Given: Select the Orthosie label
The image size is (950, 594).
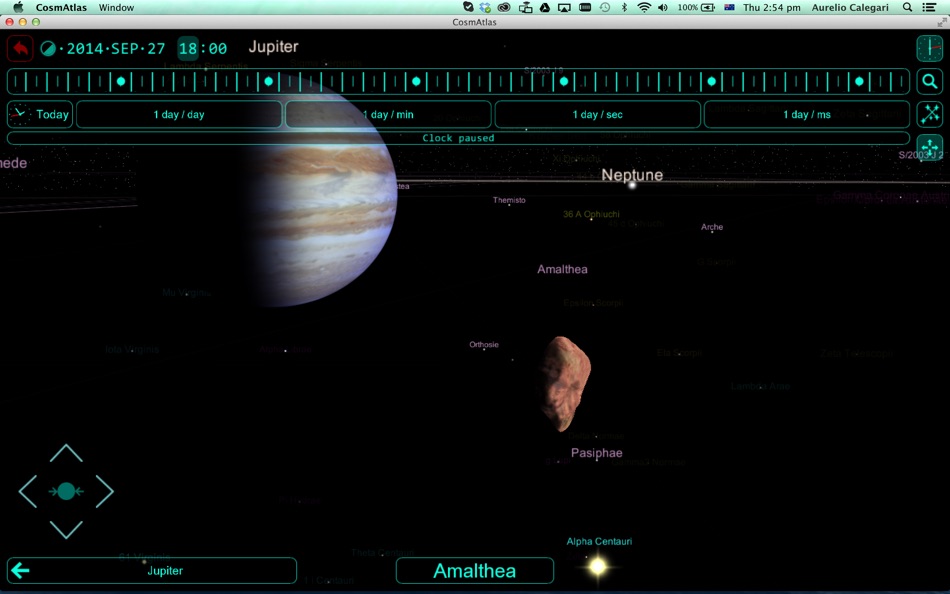Looking at the screenshot, I should point(483,344).
